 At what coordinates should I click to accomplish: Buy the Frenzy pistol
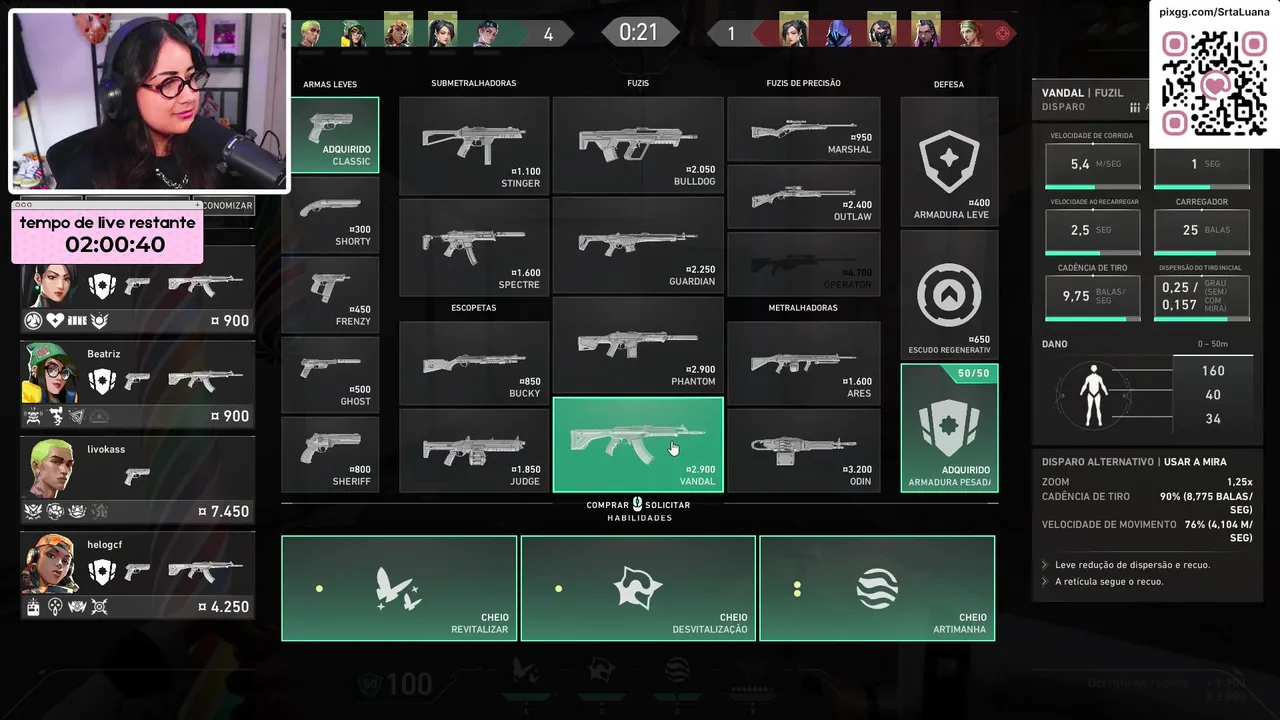(330, 295)
